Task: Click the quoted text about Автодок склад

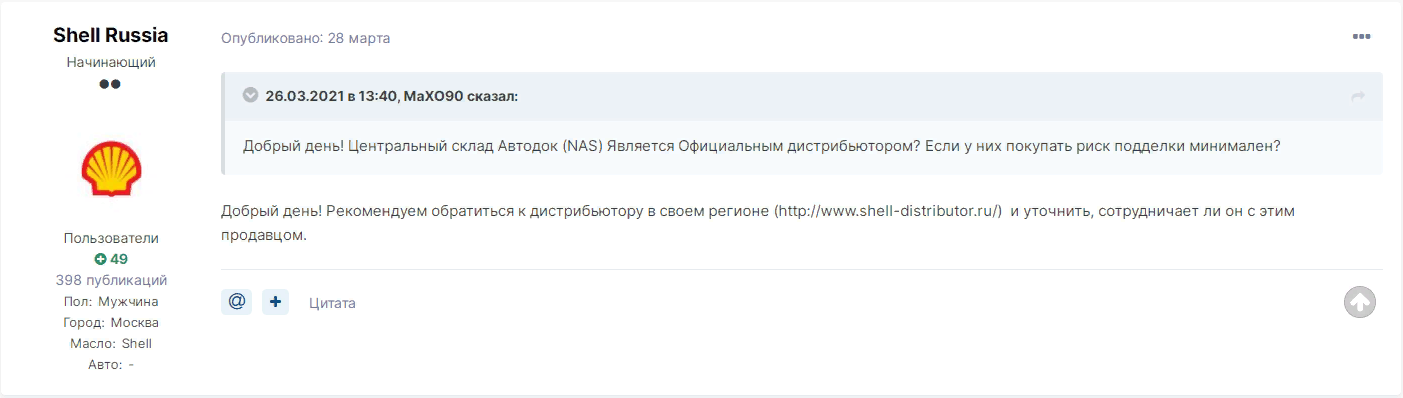Action: tap(762, 146)
